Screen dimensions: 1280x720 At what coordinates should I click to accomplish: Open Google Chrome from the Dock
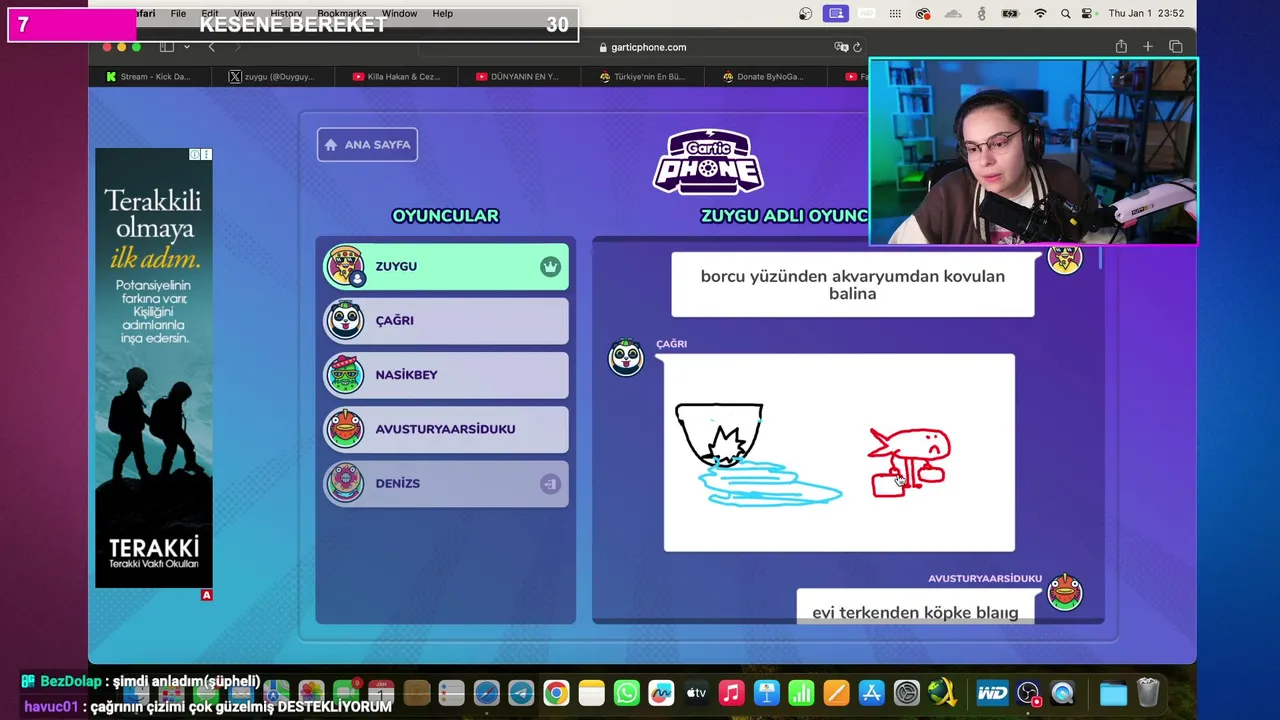click(x=556, y=693)
